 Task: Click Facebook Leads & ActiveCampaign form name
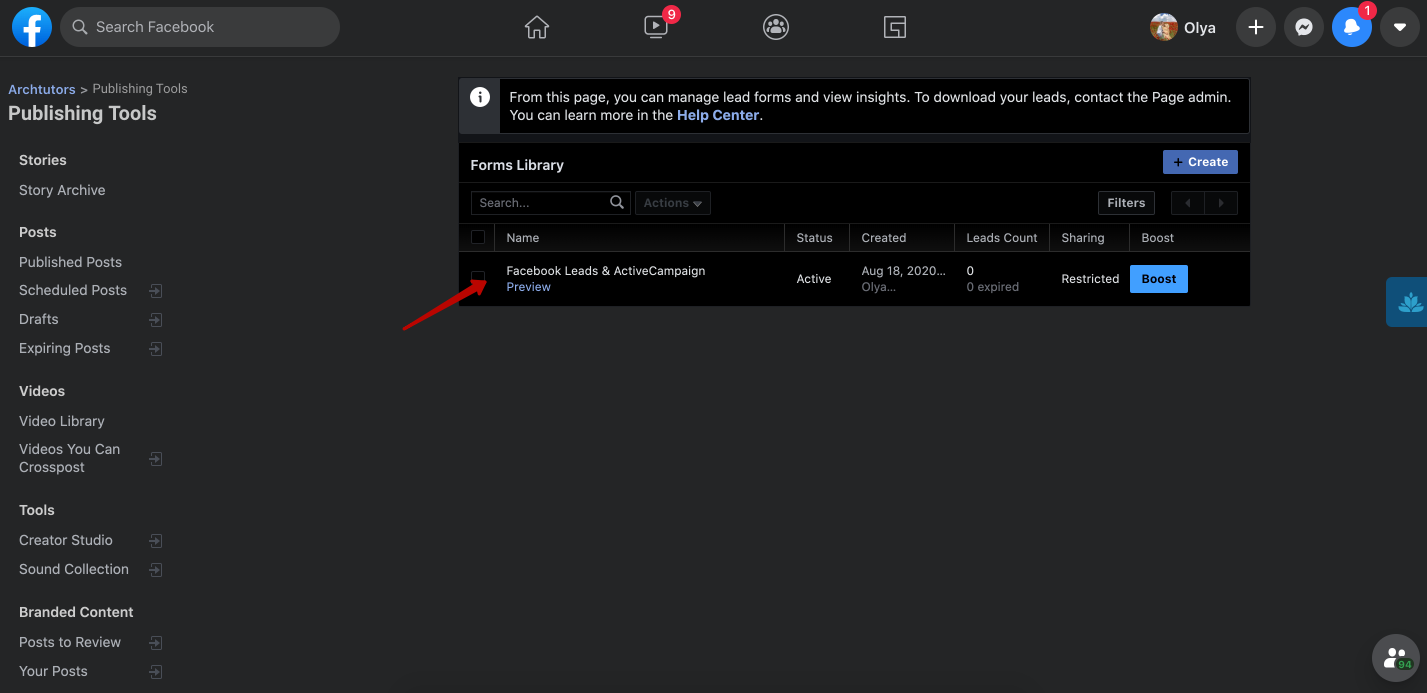[x=606, y=271]
